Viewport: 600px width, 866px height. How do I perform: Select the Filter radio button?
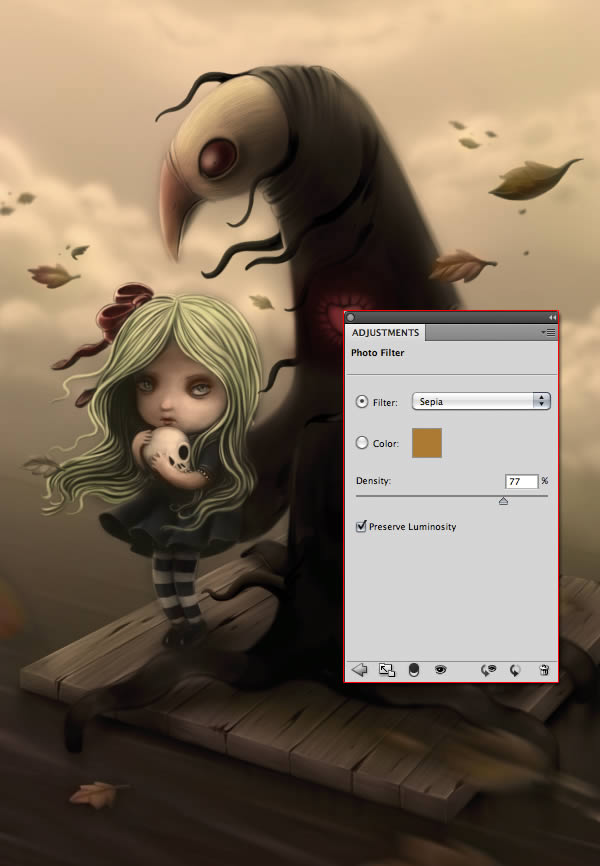coord(361,402)
